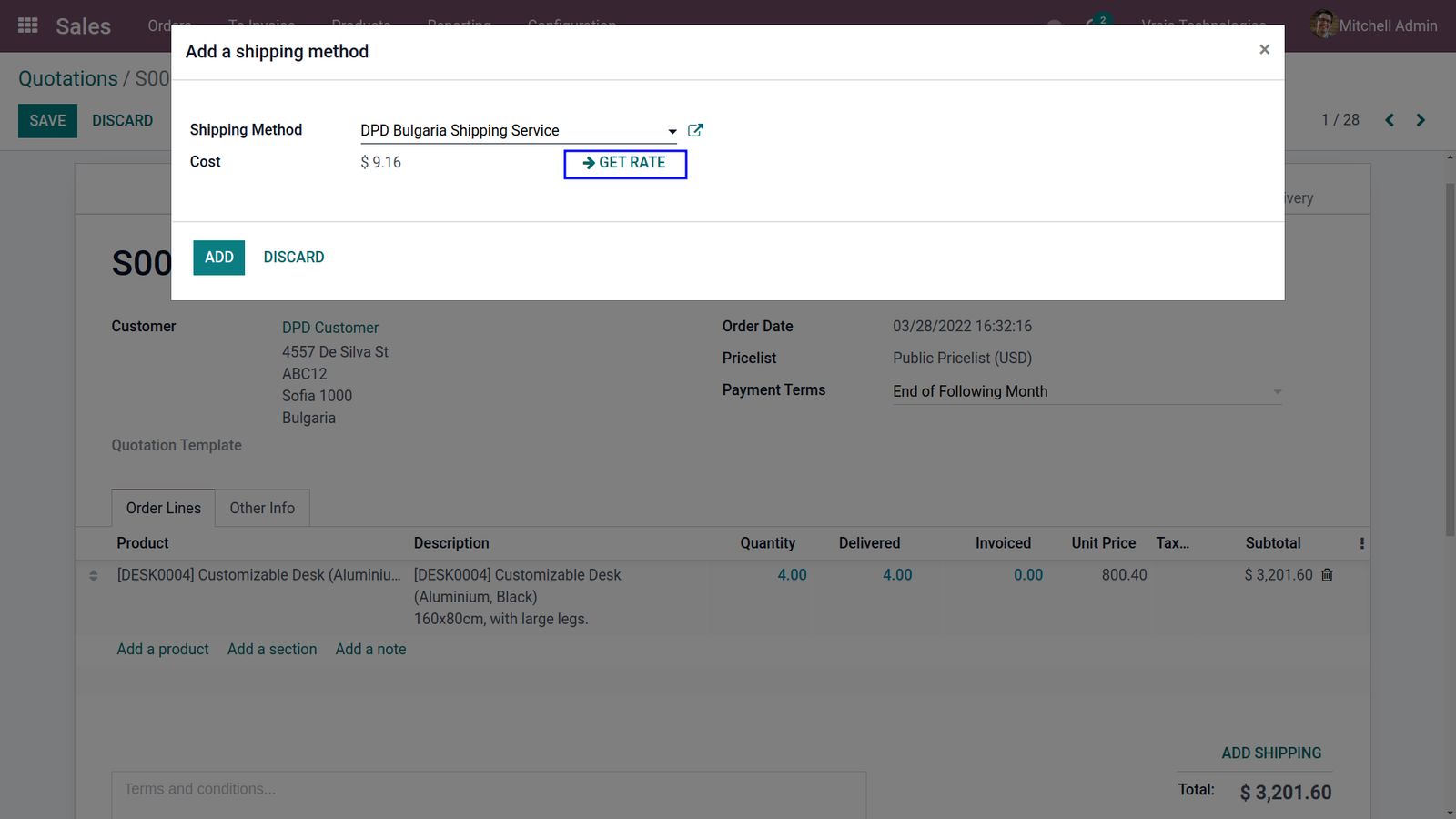Viewport: 1456px width, 819px height.
Task: Click the Add a product link
Action: (x=163, y=650)
